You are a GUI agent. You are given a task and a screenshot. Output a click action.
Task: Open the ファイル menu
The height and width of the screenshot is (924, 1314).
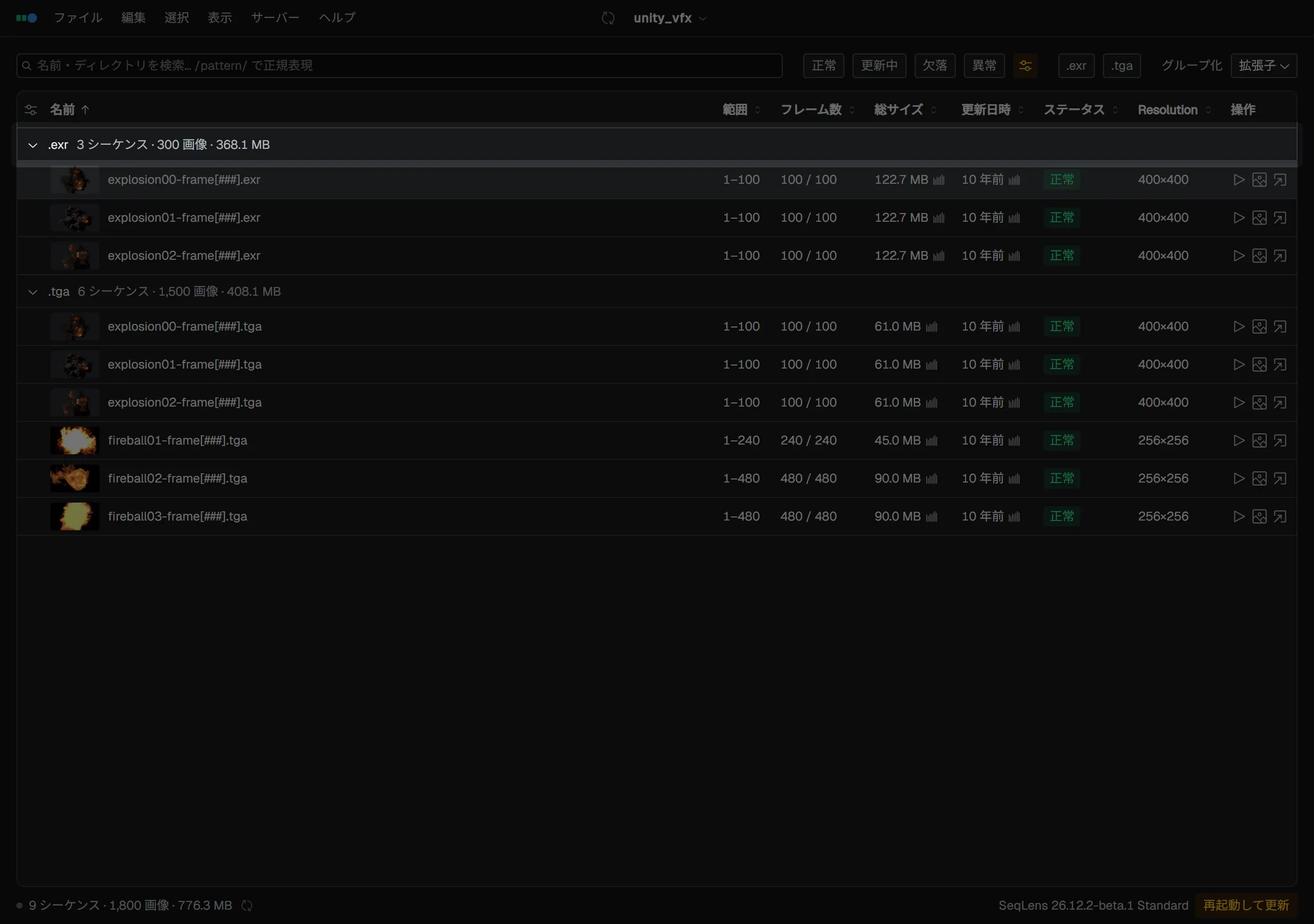click(78, 18)
